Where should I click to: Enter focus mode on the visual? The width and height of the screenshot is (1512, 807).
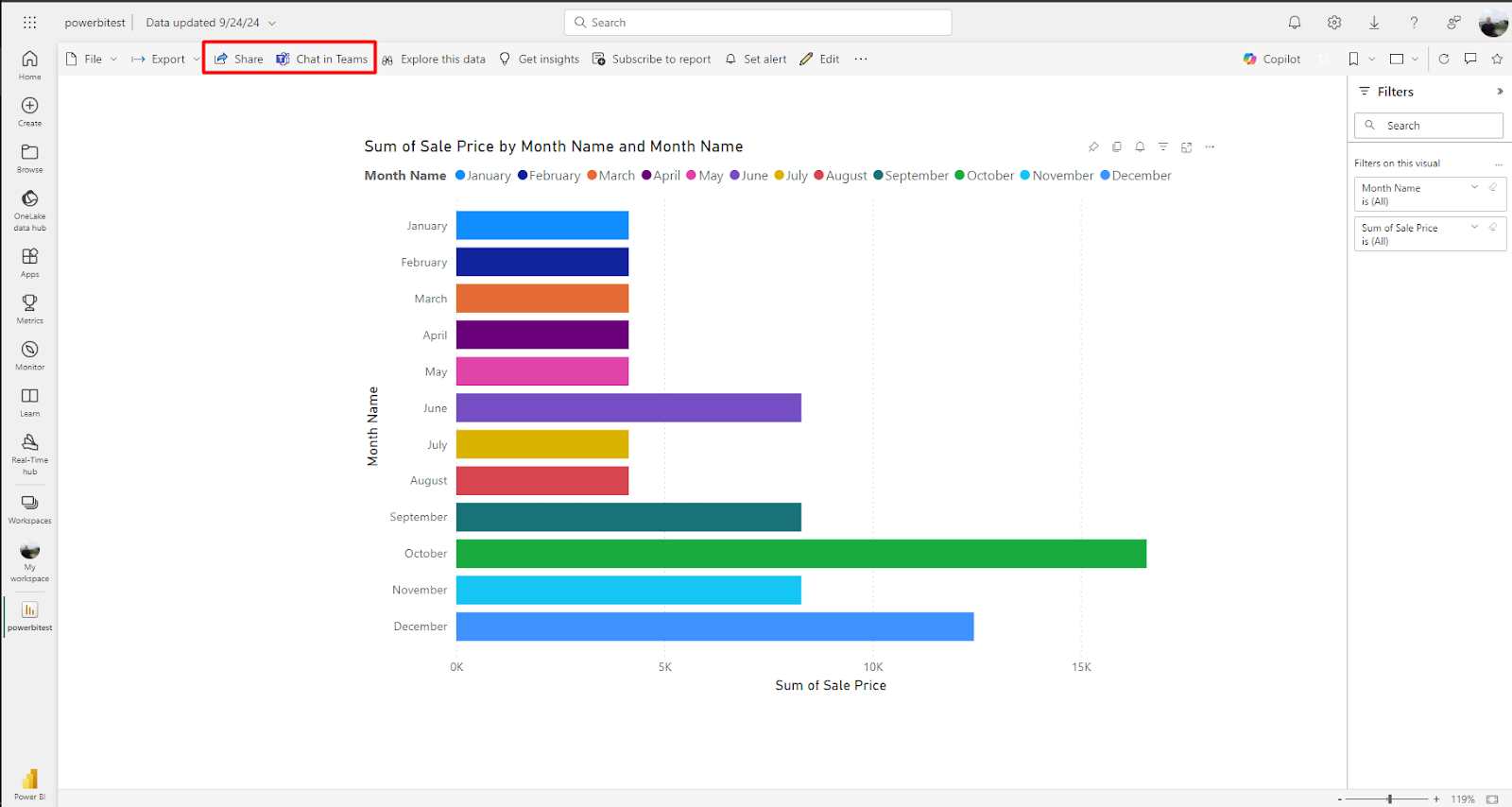coord(1187,146)
